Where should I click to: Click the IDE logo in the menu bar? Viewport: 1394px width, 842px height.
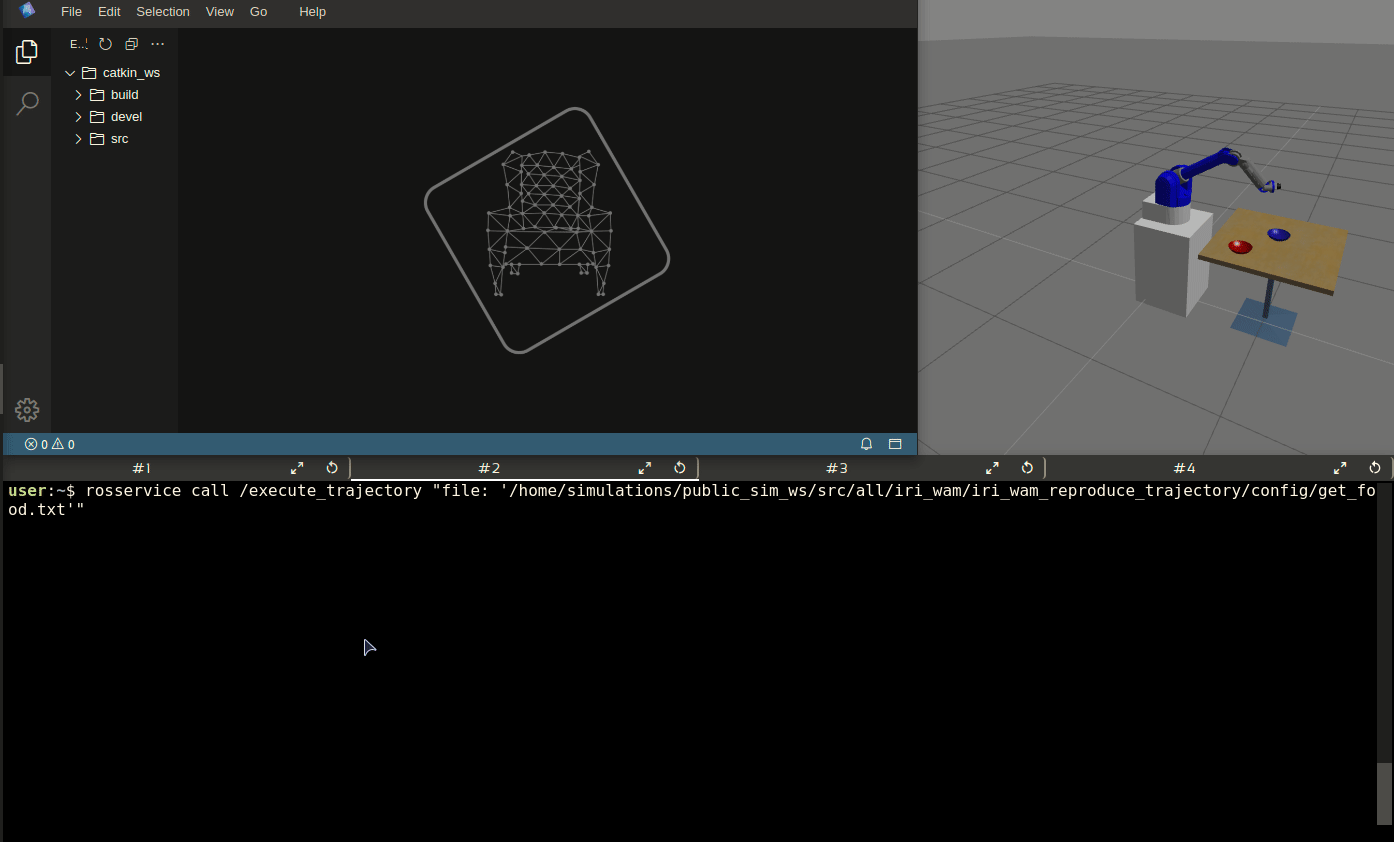click(x=27, y=11)
